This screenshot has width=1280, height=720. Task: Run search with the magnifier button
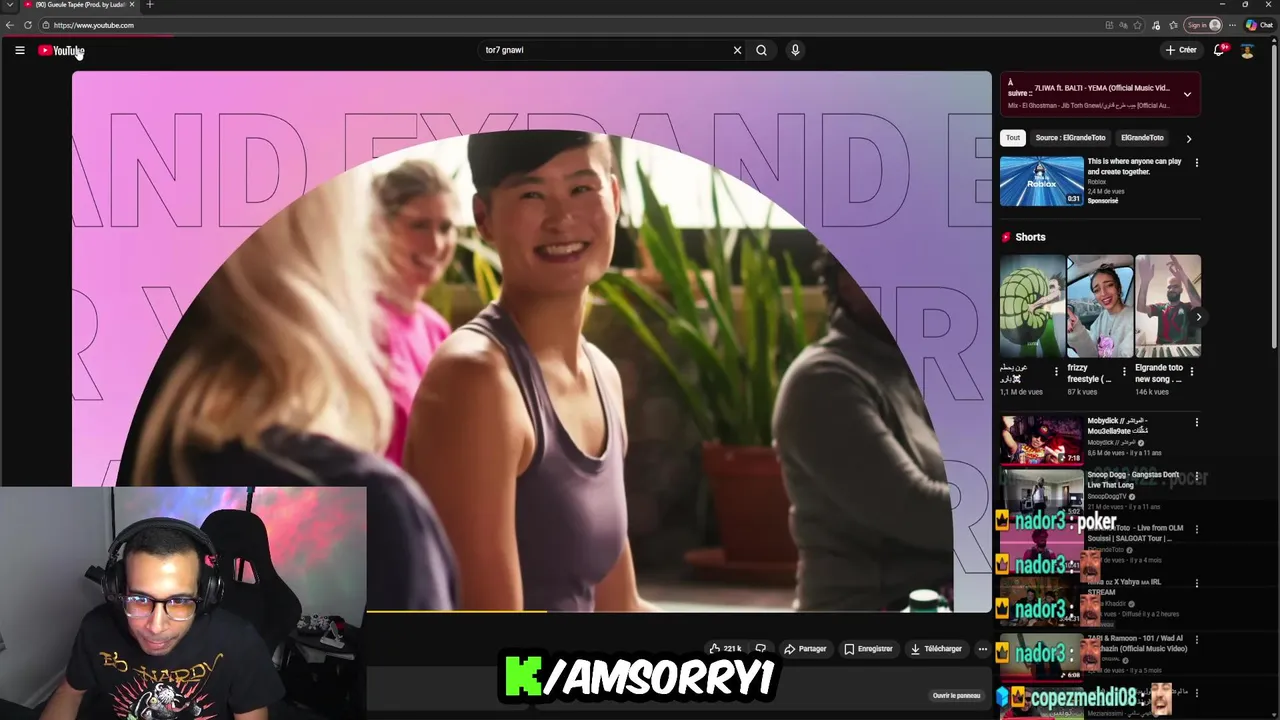click(x=762, y=50)
